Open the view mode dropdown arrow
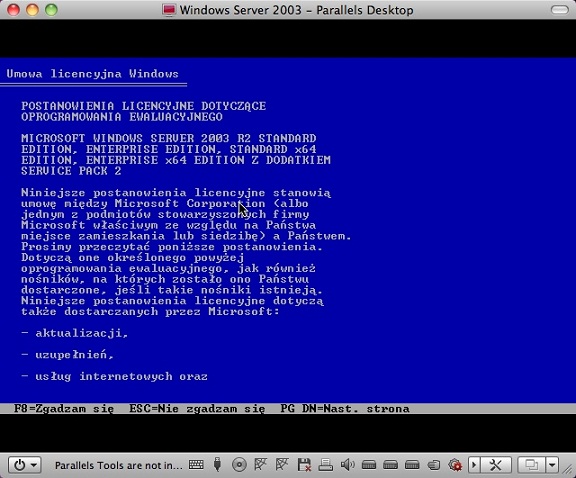Screen dimensions: 576x478 pos(552,465)
